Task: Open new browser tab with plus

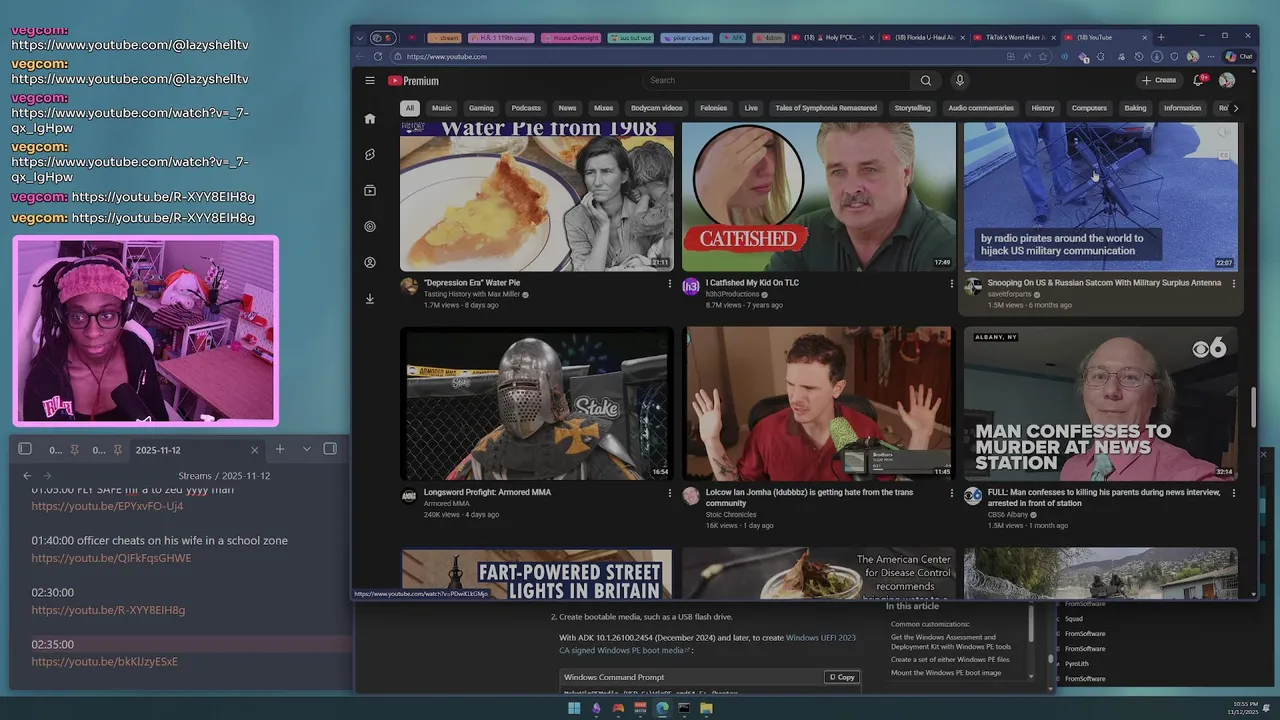Action: tap(1161, 38)
